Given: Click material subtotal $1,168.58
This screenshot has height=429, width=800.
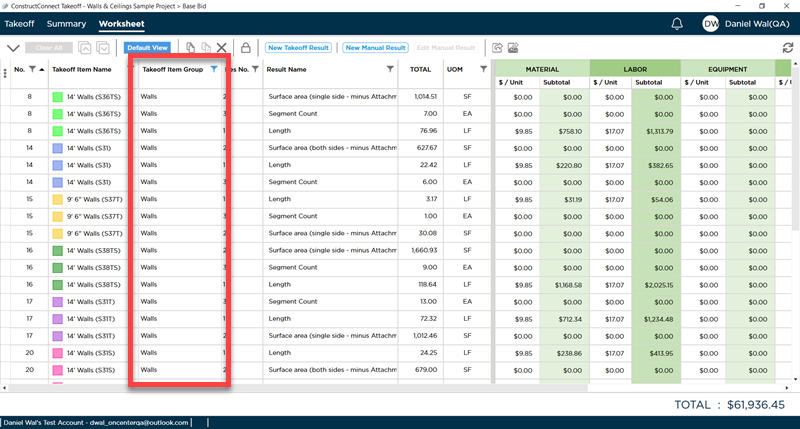Looking at the screenshot, I should point(568,285).
